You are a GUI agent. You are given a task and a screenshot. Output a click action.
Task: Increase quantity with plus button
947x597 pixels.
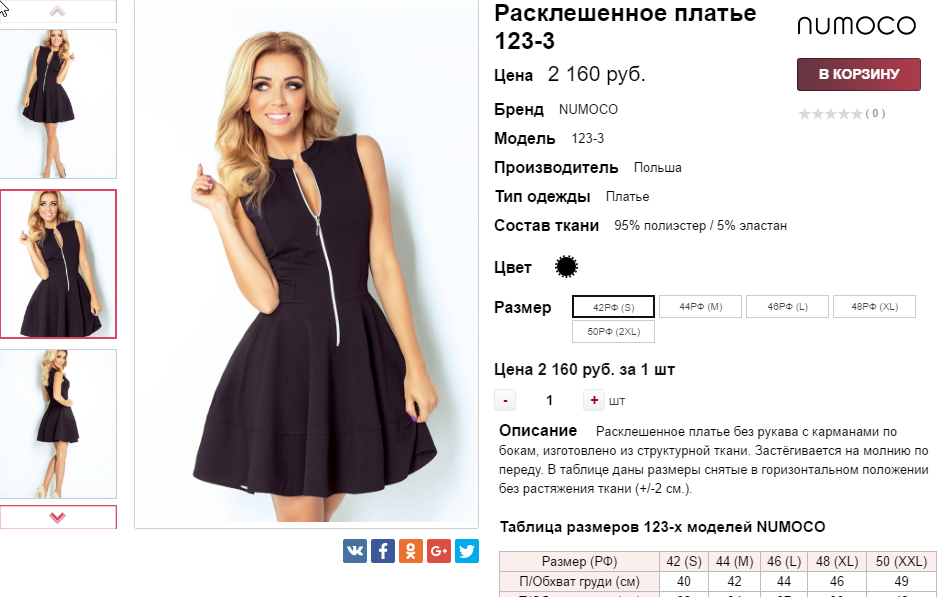tap(594, 400)
